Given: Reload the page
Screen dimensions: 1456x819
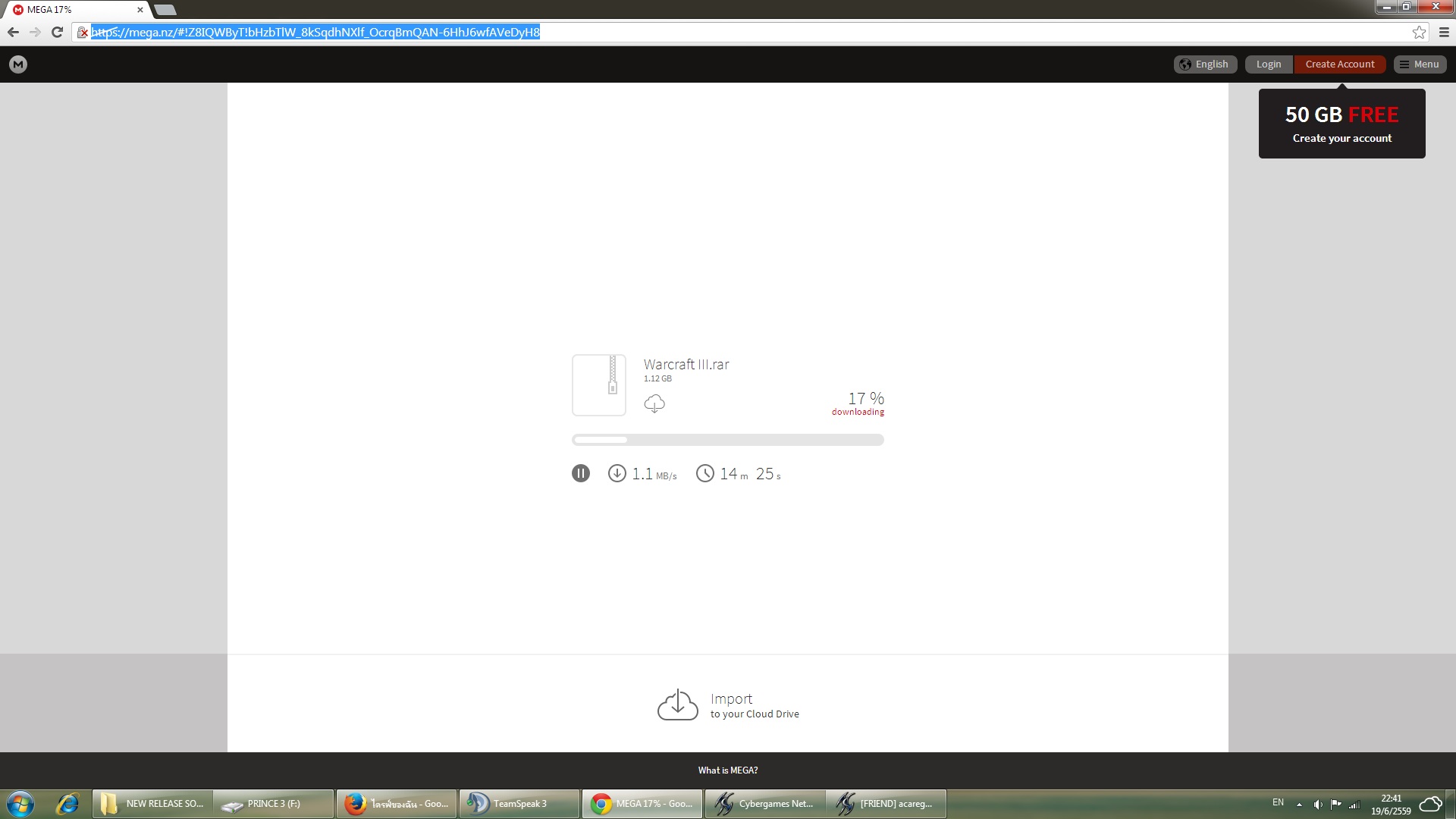Looking at the screenshot, I should [57, 32].
